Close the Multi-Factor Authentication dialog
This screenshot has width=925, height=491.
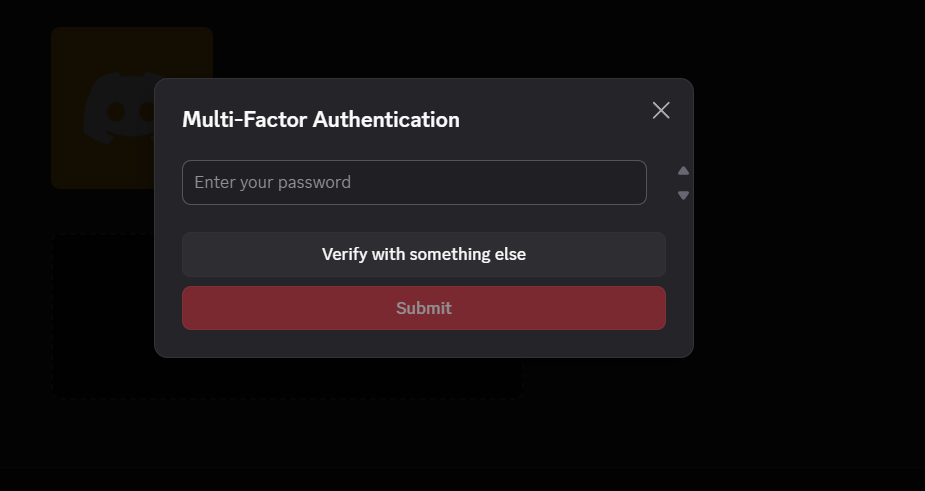661,110
